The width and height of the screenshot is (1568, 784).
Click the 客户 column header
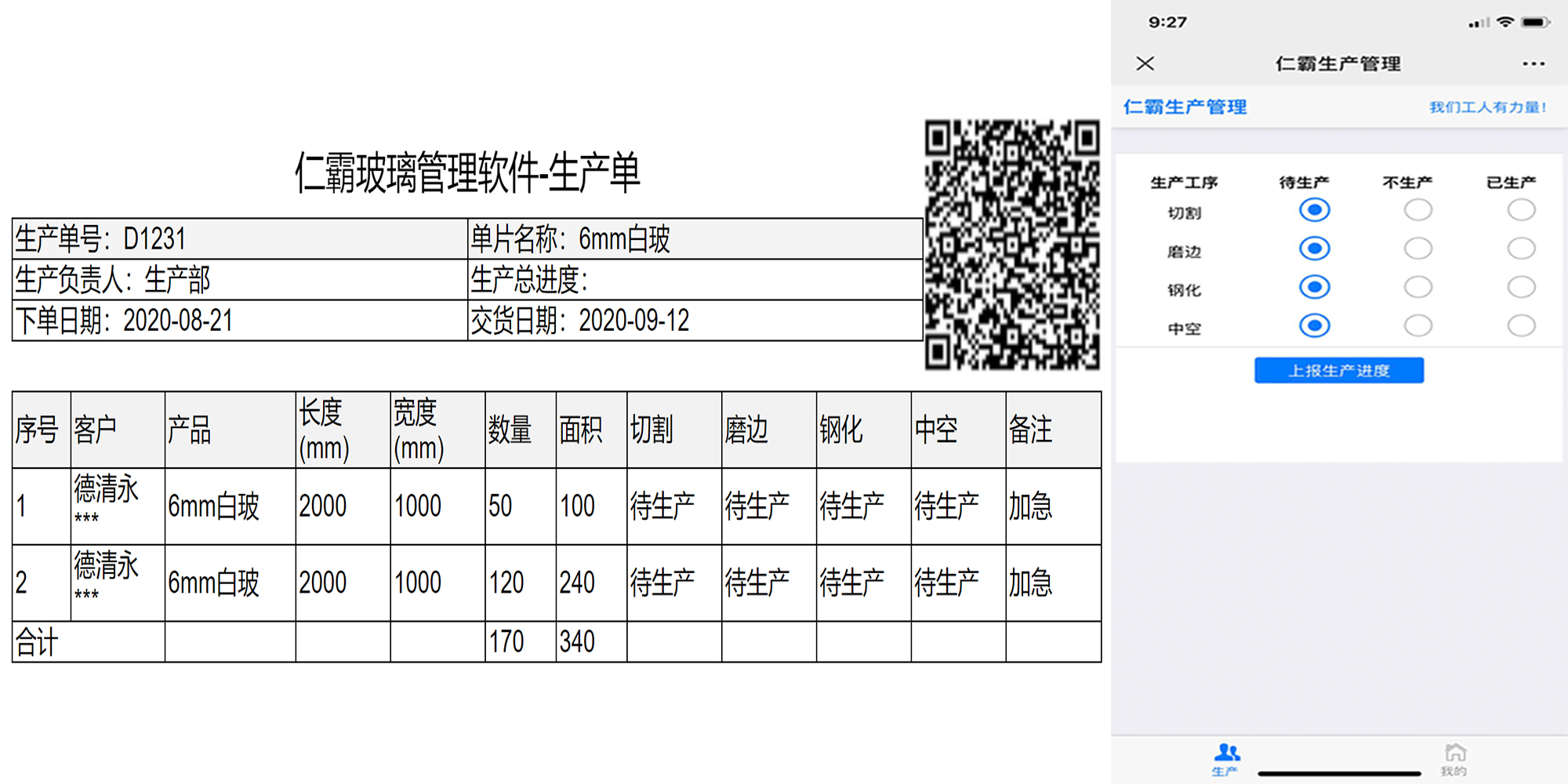118,430
